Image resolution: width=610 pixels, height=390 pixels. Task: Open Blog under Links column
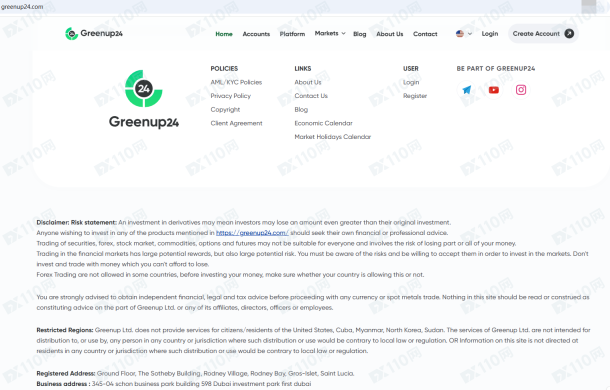[x=301, y=109]
